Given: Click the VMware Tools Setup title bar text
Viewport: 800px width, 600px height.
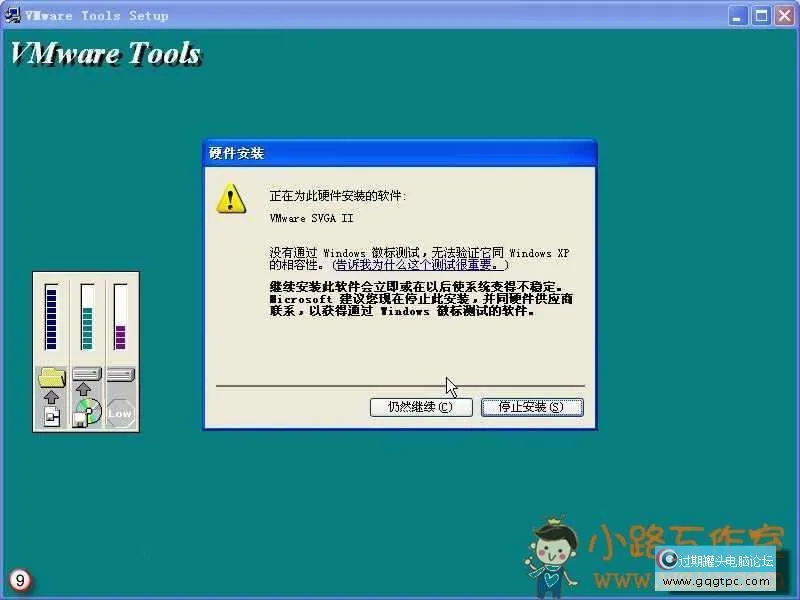Looking at the screenshot, I should [96, 14].
